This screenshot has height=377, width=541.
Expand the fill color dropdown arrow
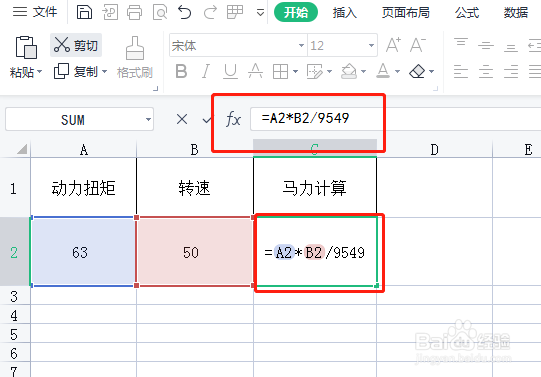coord(364,72)
